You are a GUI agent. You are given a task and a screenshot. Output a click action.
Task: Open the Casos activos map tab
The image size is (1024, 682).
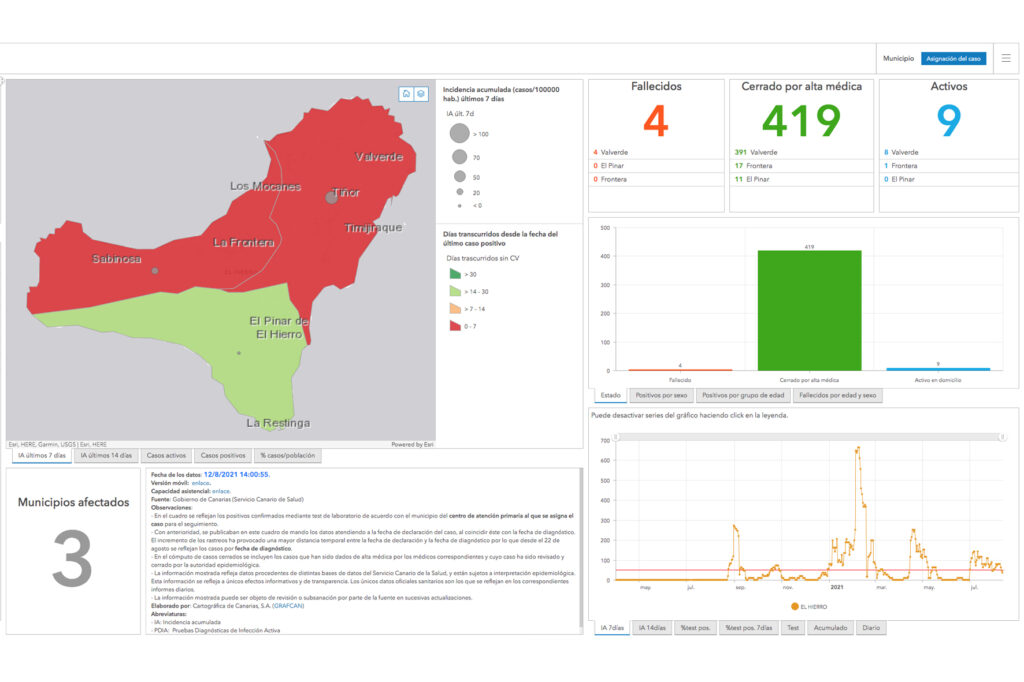coord(166,456)
